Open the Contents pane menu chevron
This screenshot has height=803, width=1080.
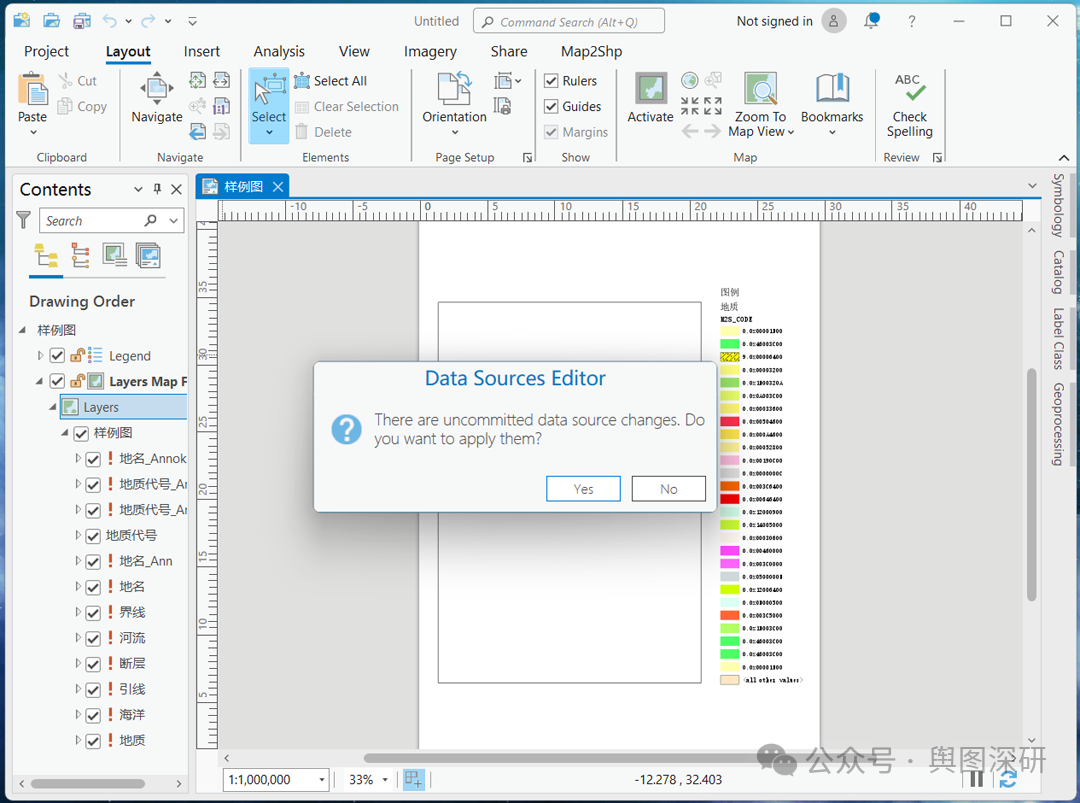point(138,189)
